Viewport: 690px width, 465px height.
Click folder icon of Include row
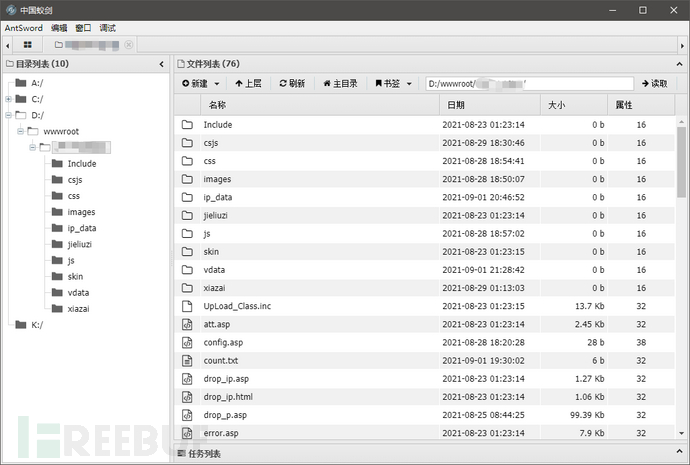click(187, 124)
